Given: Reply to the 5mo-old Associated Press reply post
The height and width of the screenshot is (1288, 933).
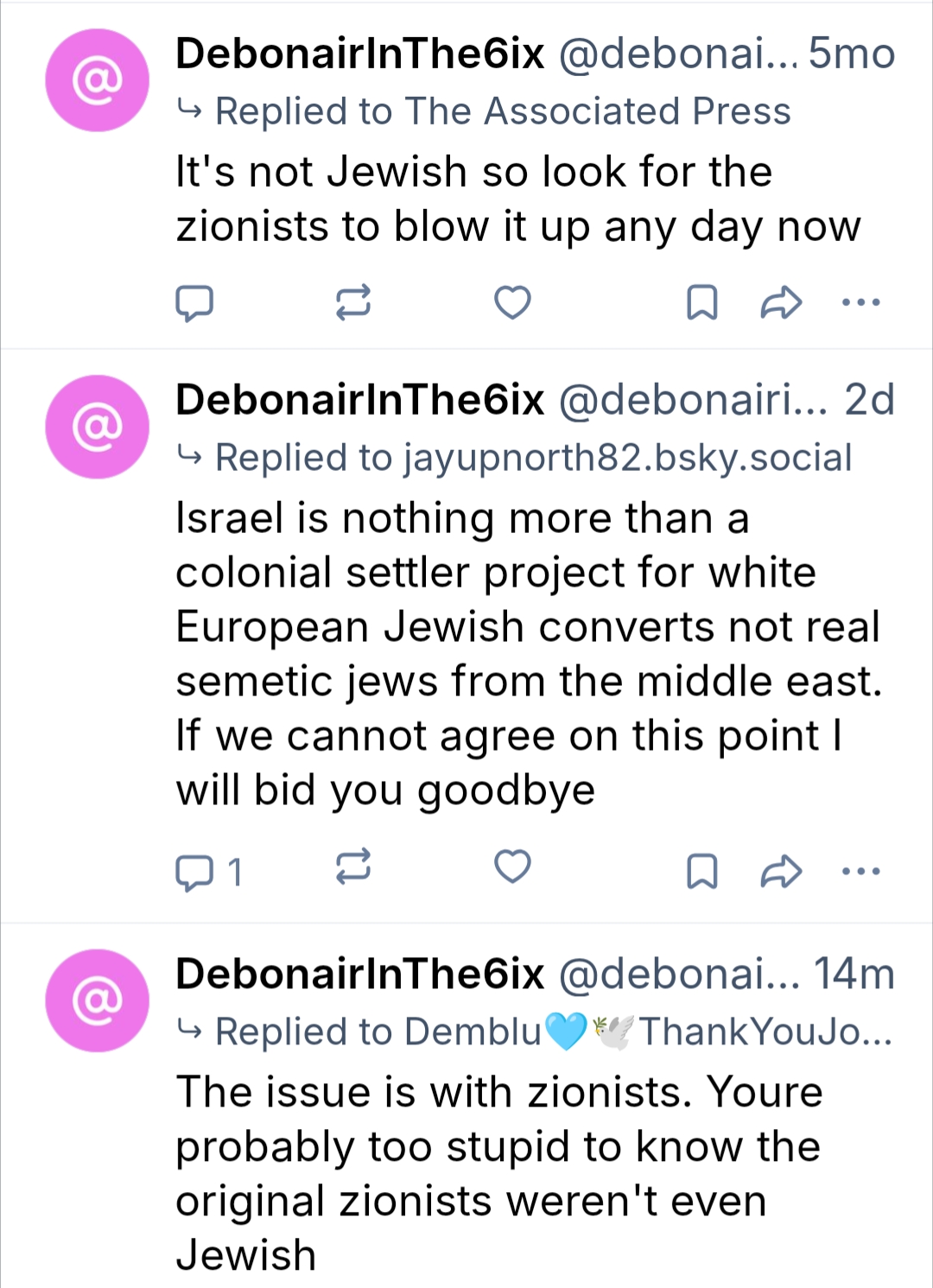Looking at the screenshot, I should (194, 302).
